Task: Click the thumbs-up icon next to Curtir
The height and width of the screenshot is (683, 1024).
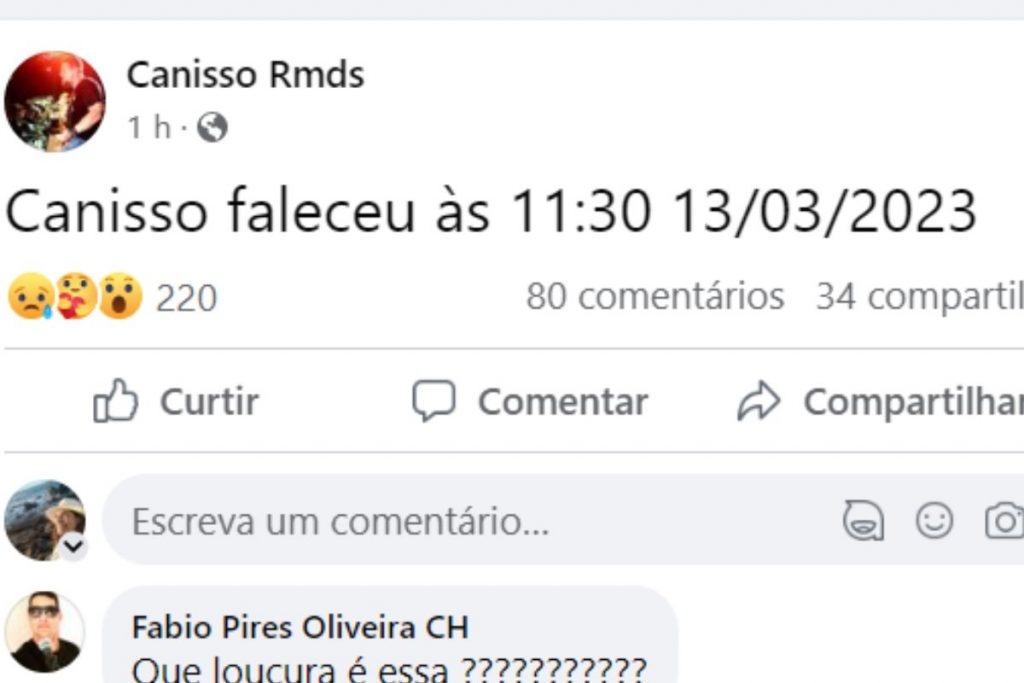Action: 115,401
